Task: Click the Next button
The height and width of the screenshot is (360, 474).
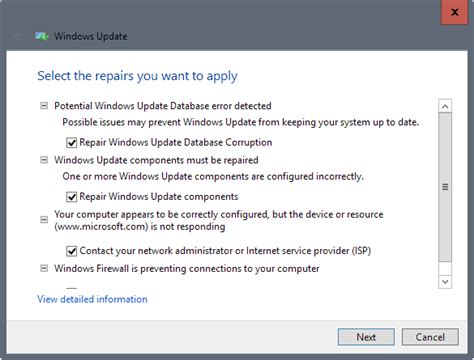Action: (366, 337)
